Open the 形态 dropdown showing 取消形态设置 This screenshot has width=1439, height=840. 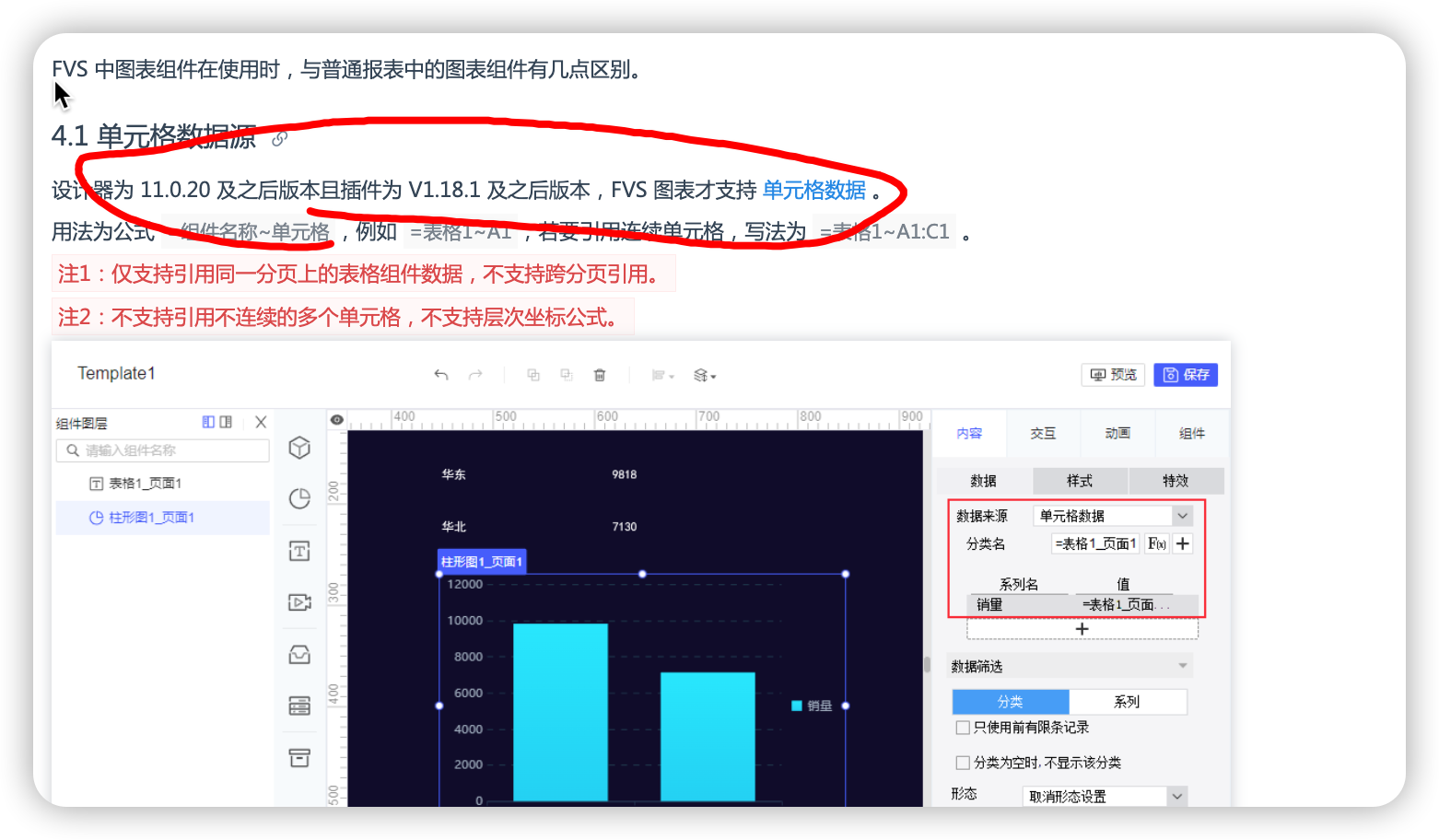1105,797
